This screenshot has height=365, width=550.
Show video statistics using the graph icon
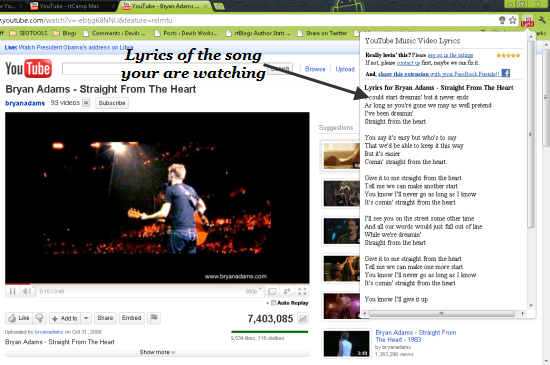pos(302,318)
